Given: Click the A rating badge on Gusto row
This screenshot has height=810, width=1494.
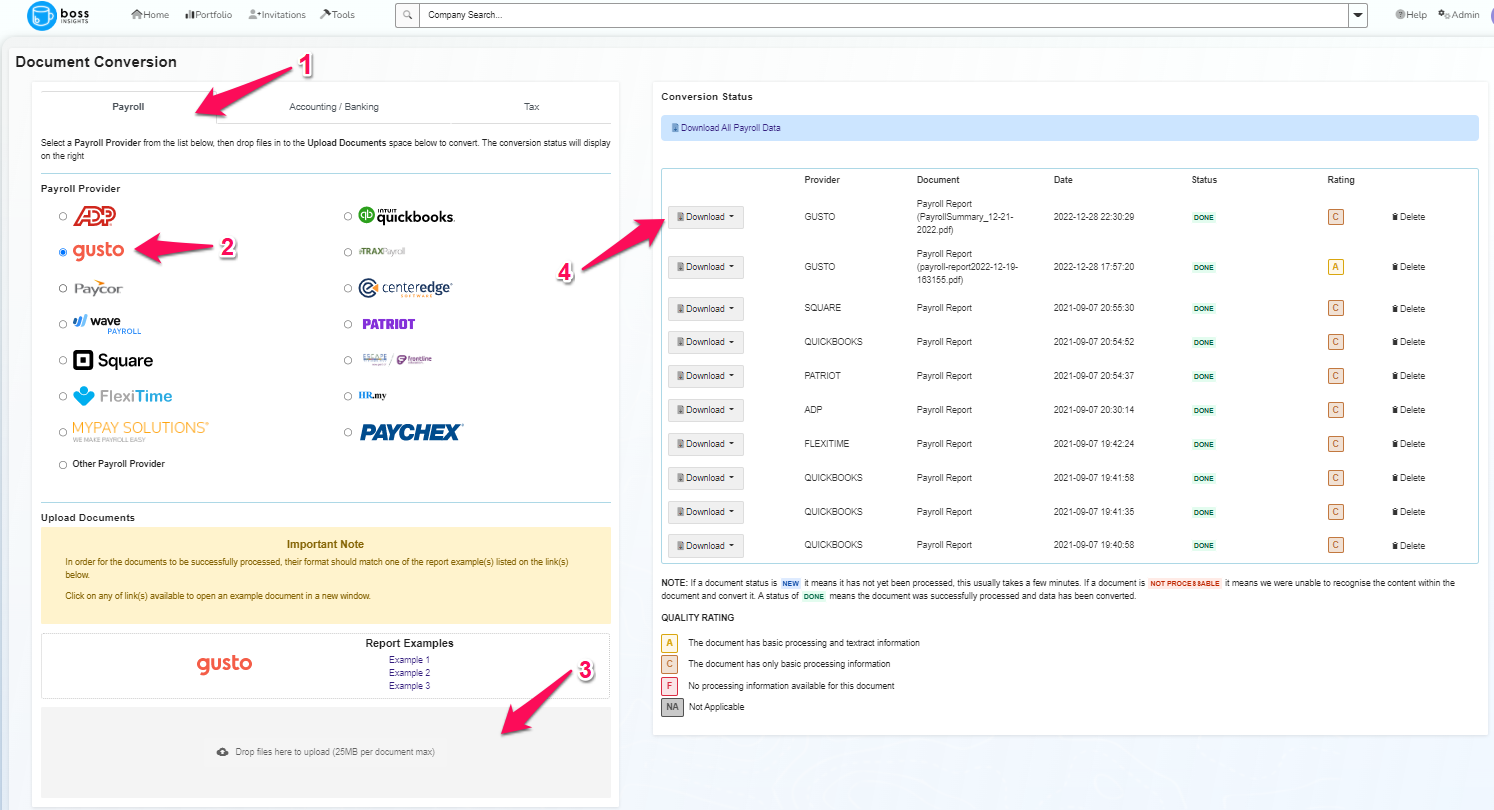Looking at the screenshot, I should [1335, 267].
